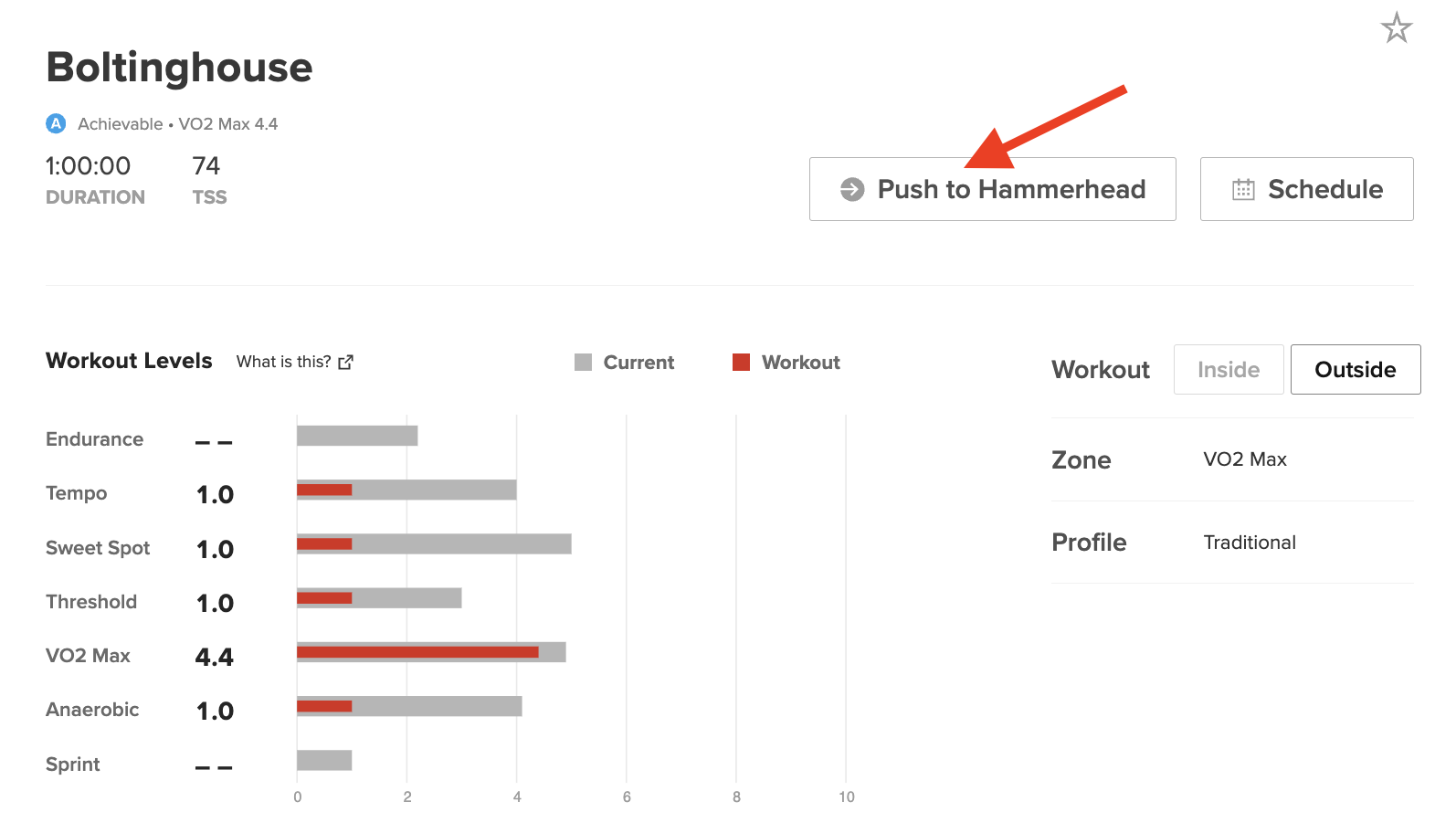Viewport: 1456px width, 833px height.
Task: Select the Endurance level row label
Action: pos(95,439)
